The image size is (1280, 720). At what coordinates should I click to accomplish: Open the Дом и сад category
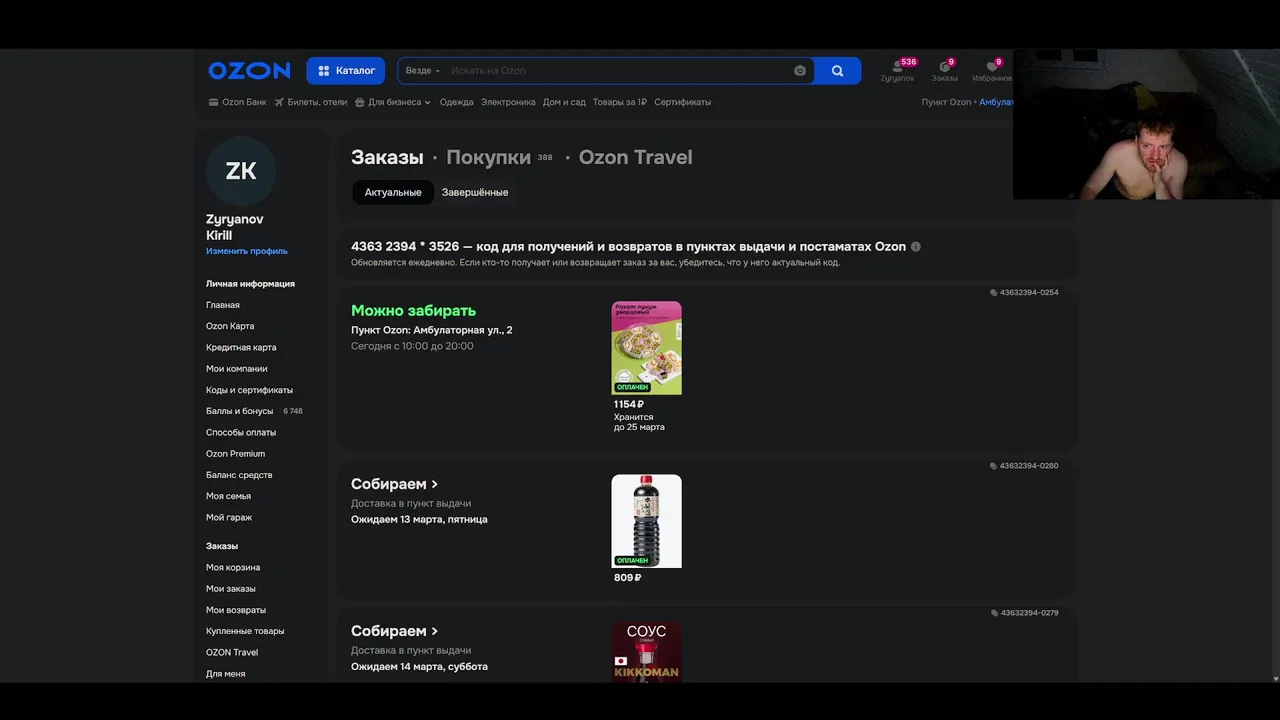[x=564, y=102]
